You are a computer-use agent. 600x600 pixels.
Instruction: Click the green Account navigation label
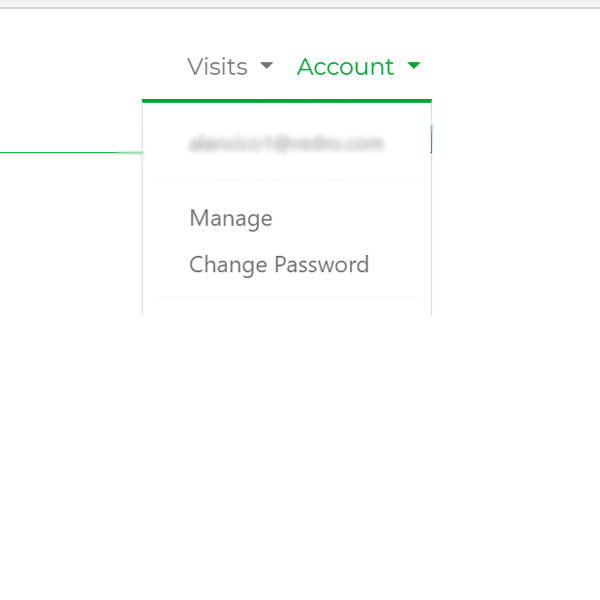point(346,67)
